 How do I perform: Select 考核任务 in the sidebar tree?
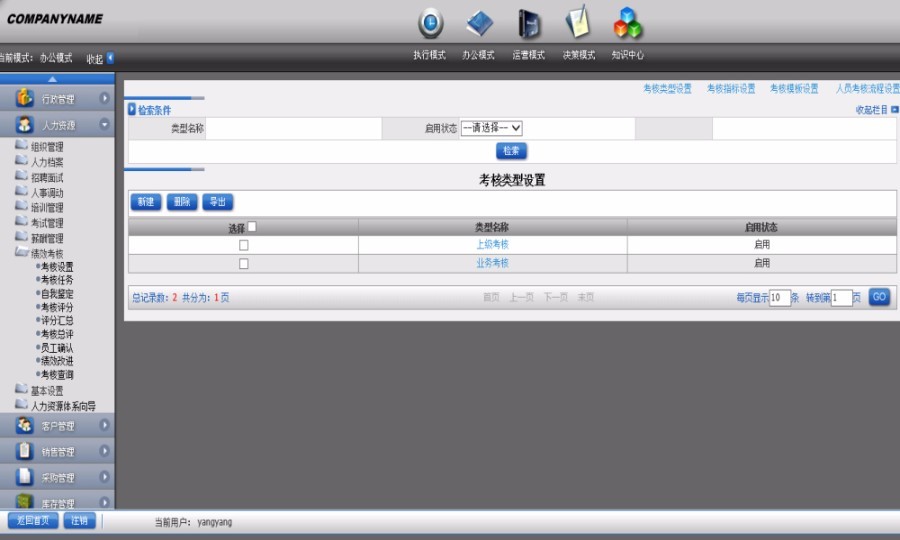[x=57, y=280]
